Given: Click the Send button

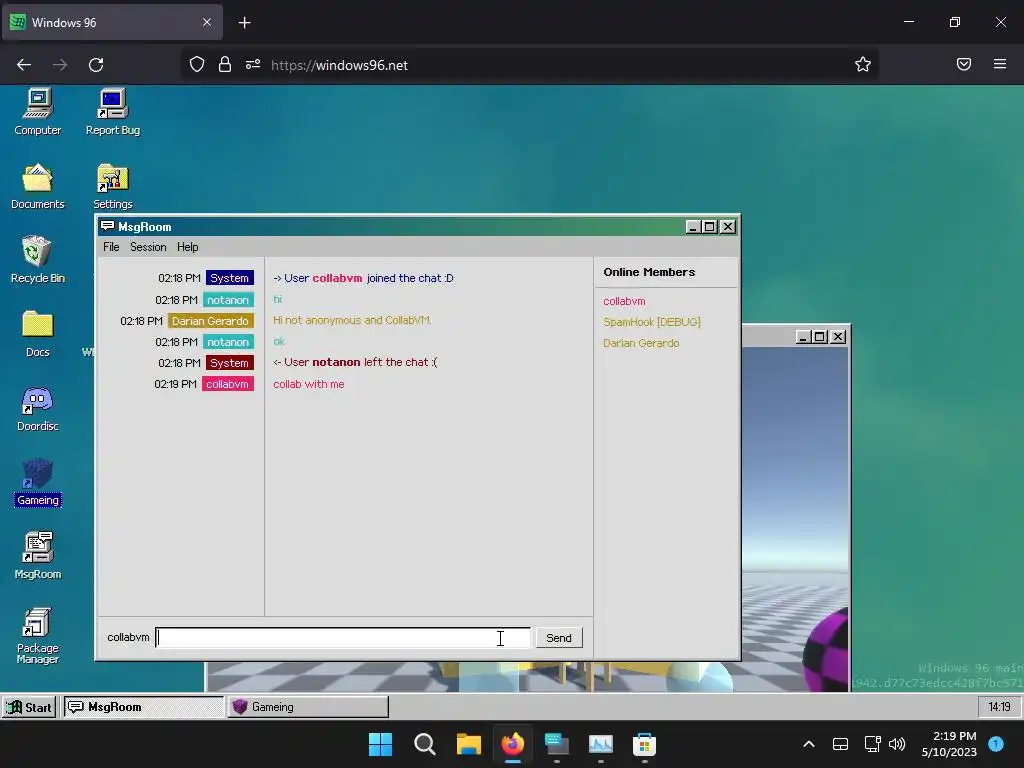Looking at the screenshot, I should [559, 638].
